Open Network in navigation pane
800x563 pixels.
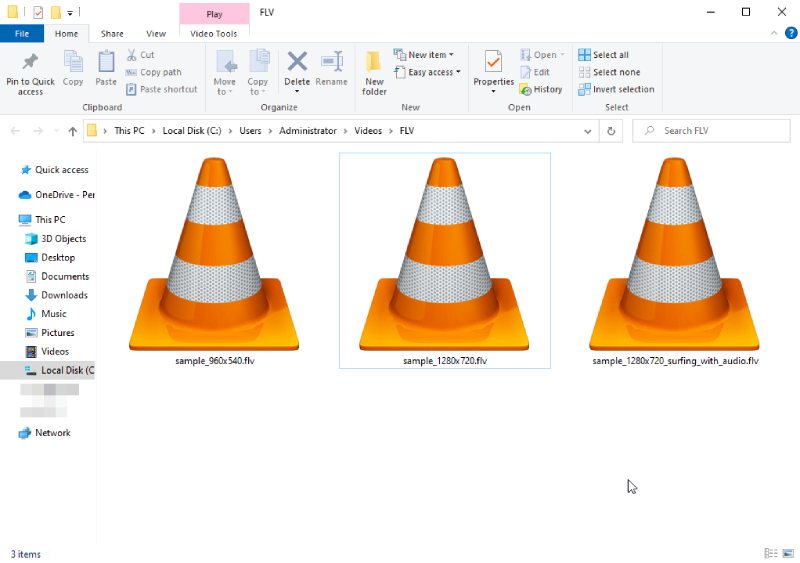[x=44, y=433]
